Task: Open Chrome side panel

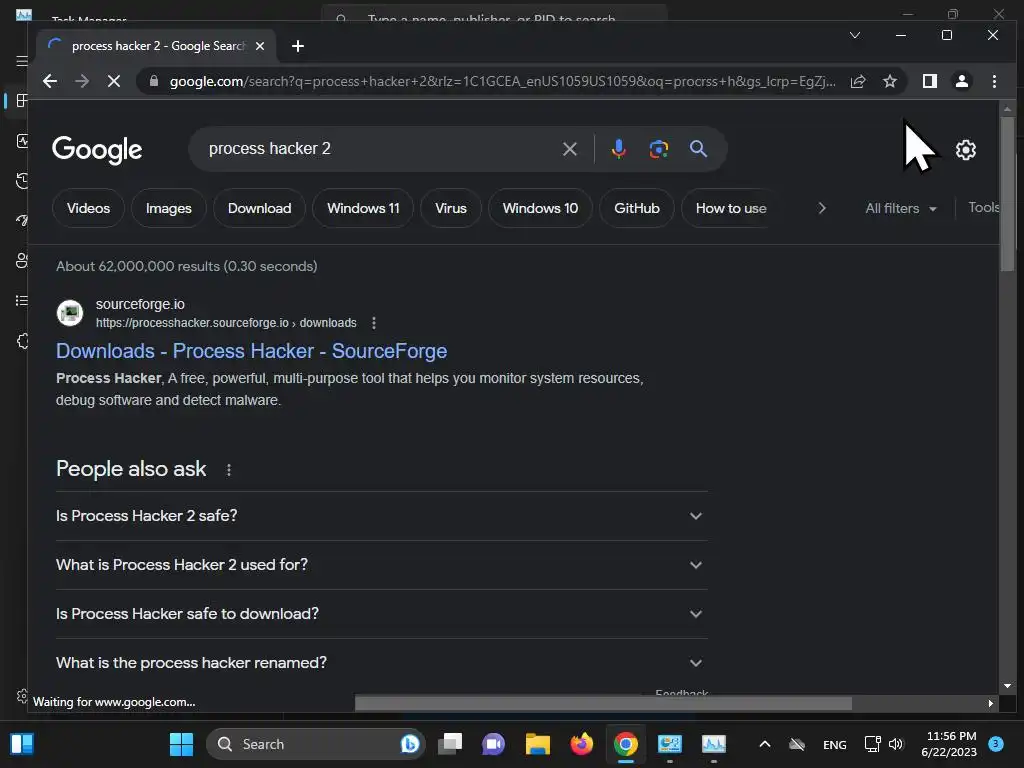Action: [929, 81]
